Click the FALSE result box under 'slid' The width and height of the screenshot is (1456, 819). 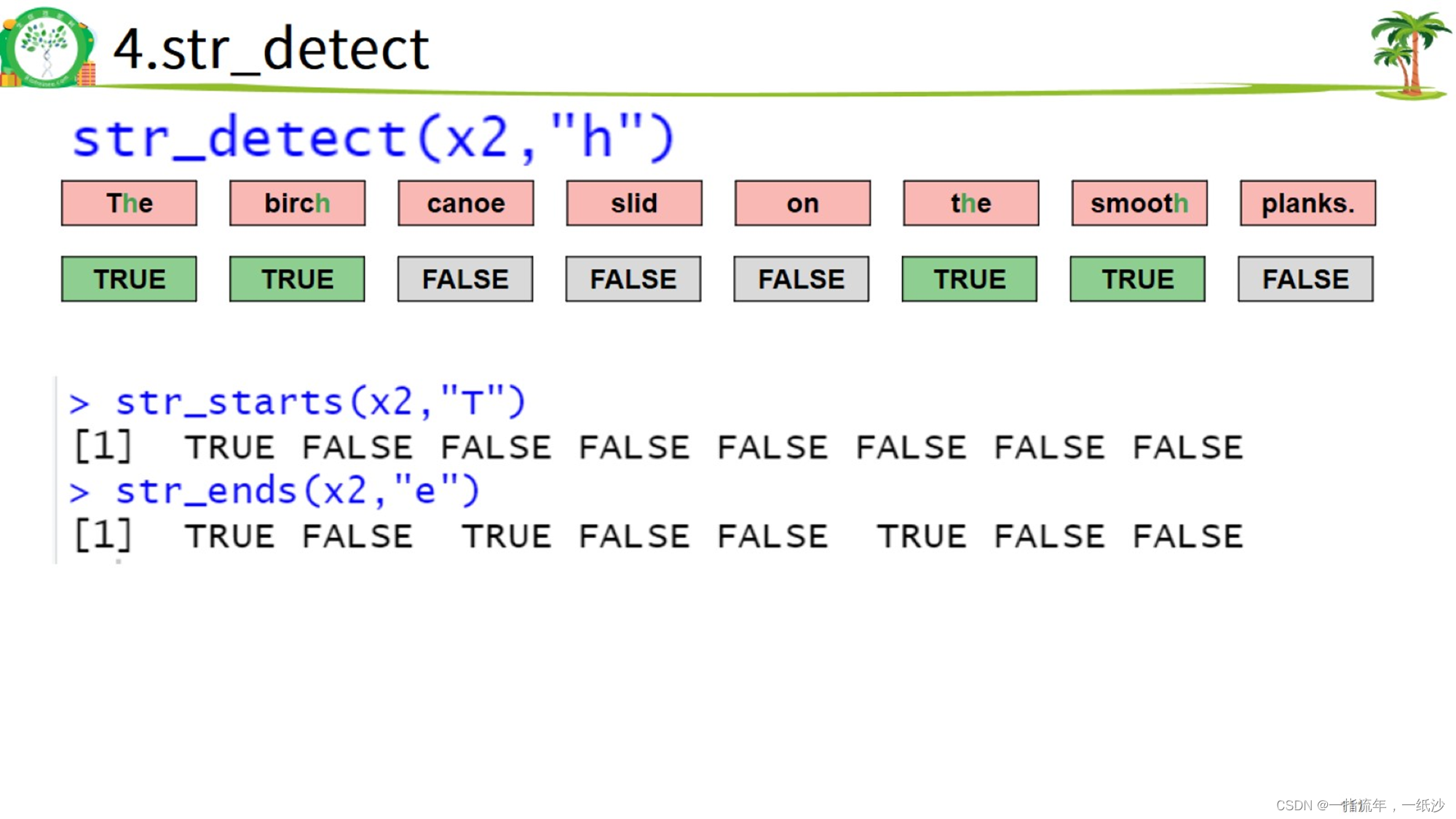pyautogui.click(x=633, y=278)
